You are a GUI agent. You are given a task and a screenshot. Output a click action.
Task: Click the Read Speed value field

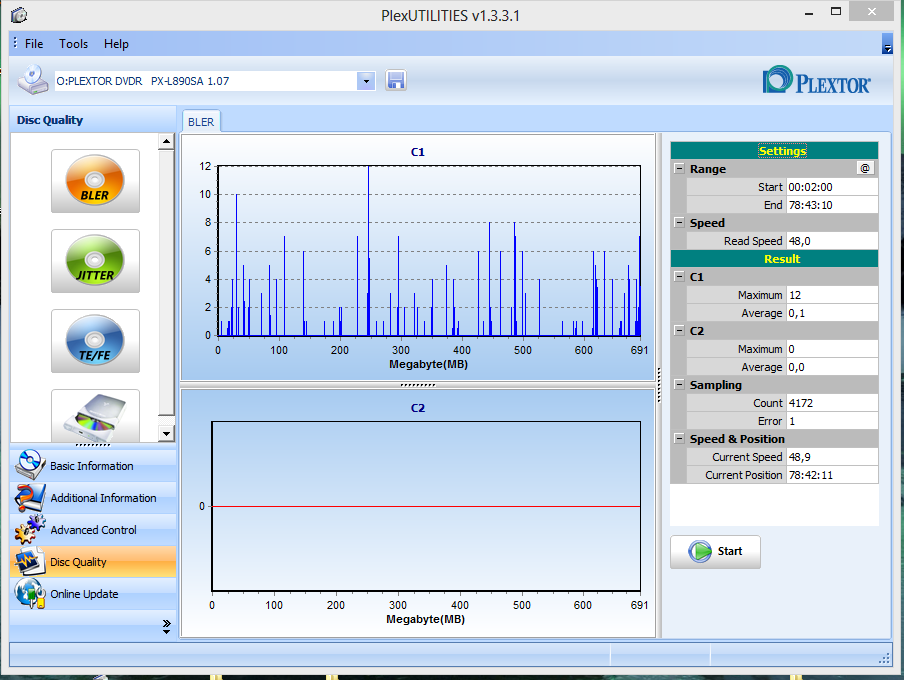[832, 241]
